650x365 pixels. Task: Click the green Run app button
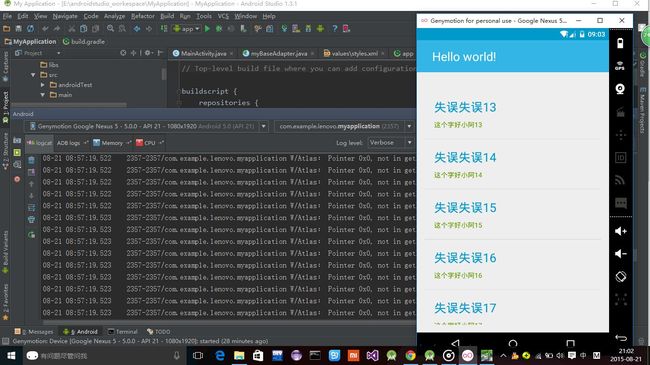point(207,29)
